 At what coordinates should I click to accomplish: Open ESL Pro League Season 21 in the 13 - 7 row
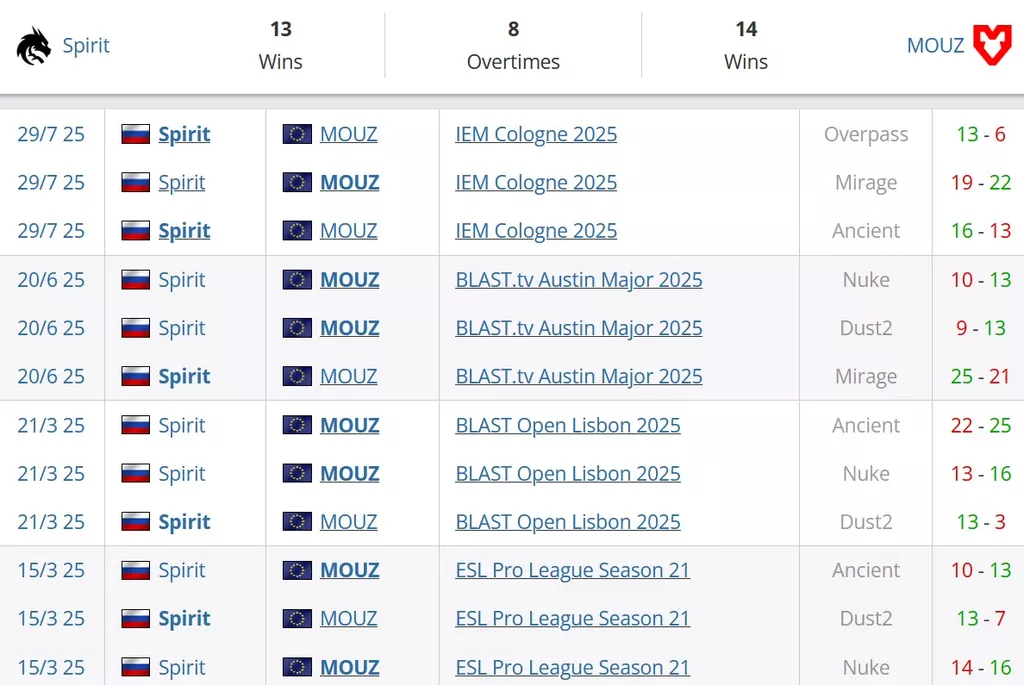click(x=573, y=618)
